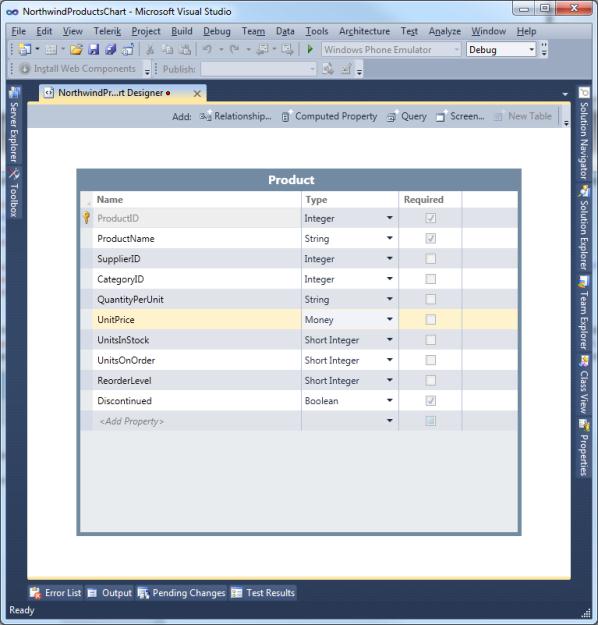Start debugging with green play icon
Image resolution: width=598 pixels, height=625 pixels.
(x=310, y=49)
